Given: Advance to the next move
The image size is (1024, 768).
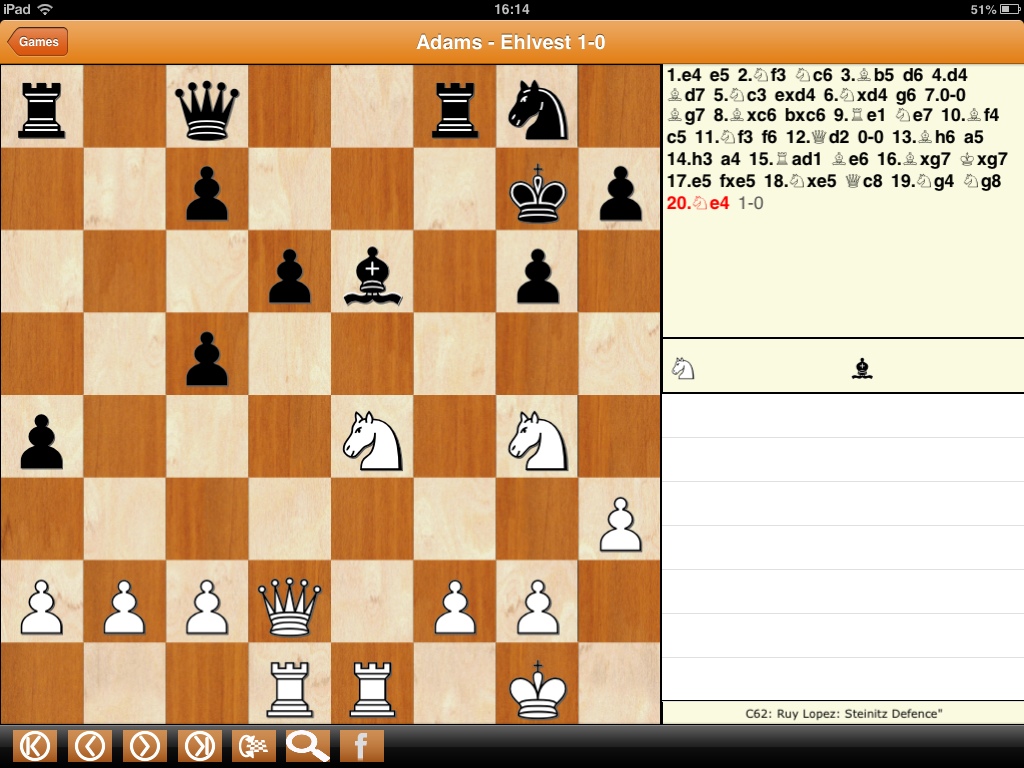Looking at the screenshot, I should click(145, 746).
